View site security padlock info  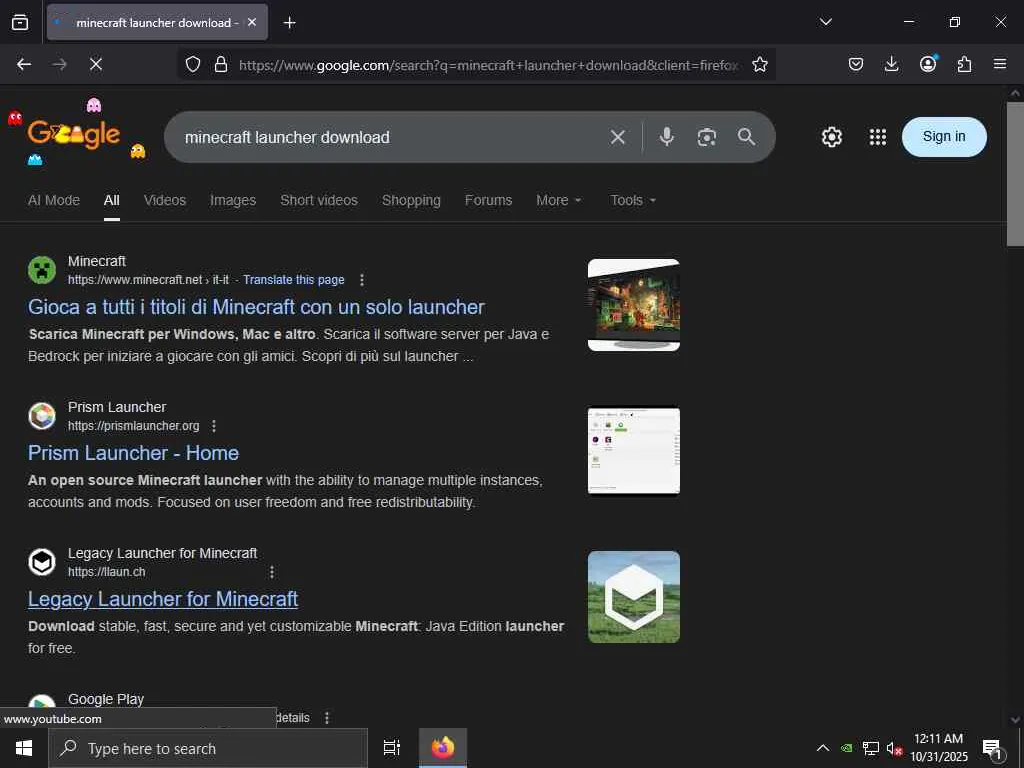[221, 64]
